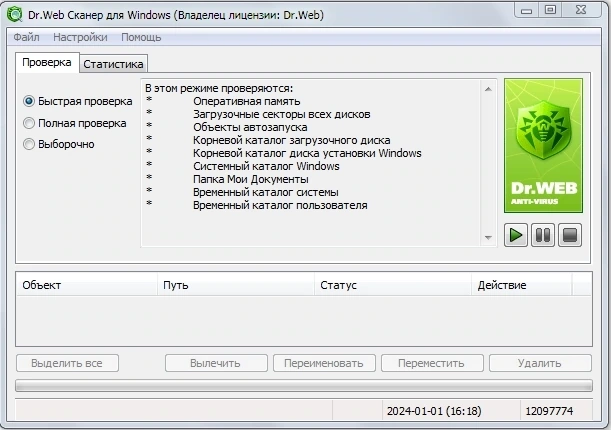Click the Удалить button
The width and height of the screenshot is (611, 430).
540,363
